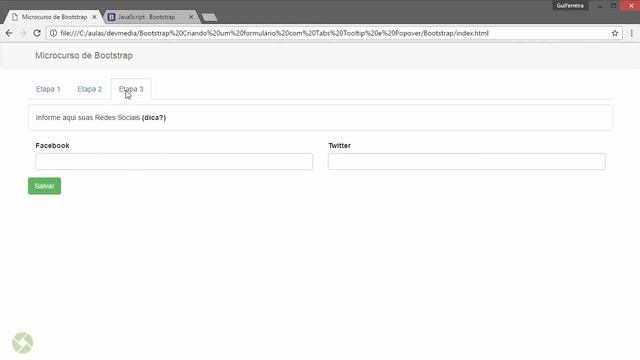The width and height of the screenshot is (640, 360).
Task: Close the JavaScript Bootstrap browser tab
Action: pos(191,17)
